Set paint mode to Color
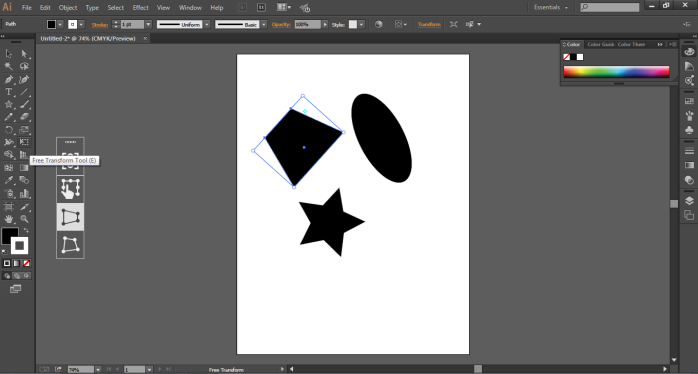 (x=7, y=264)
